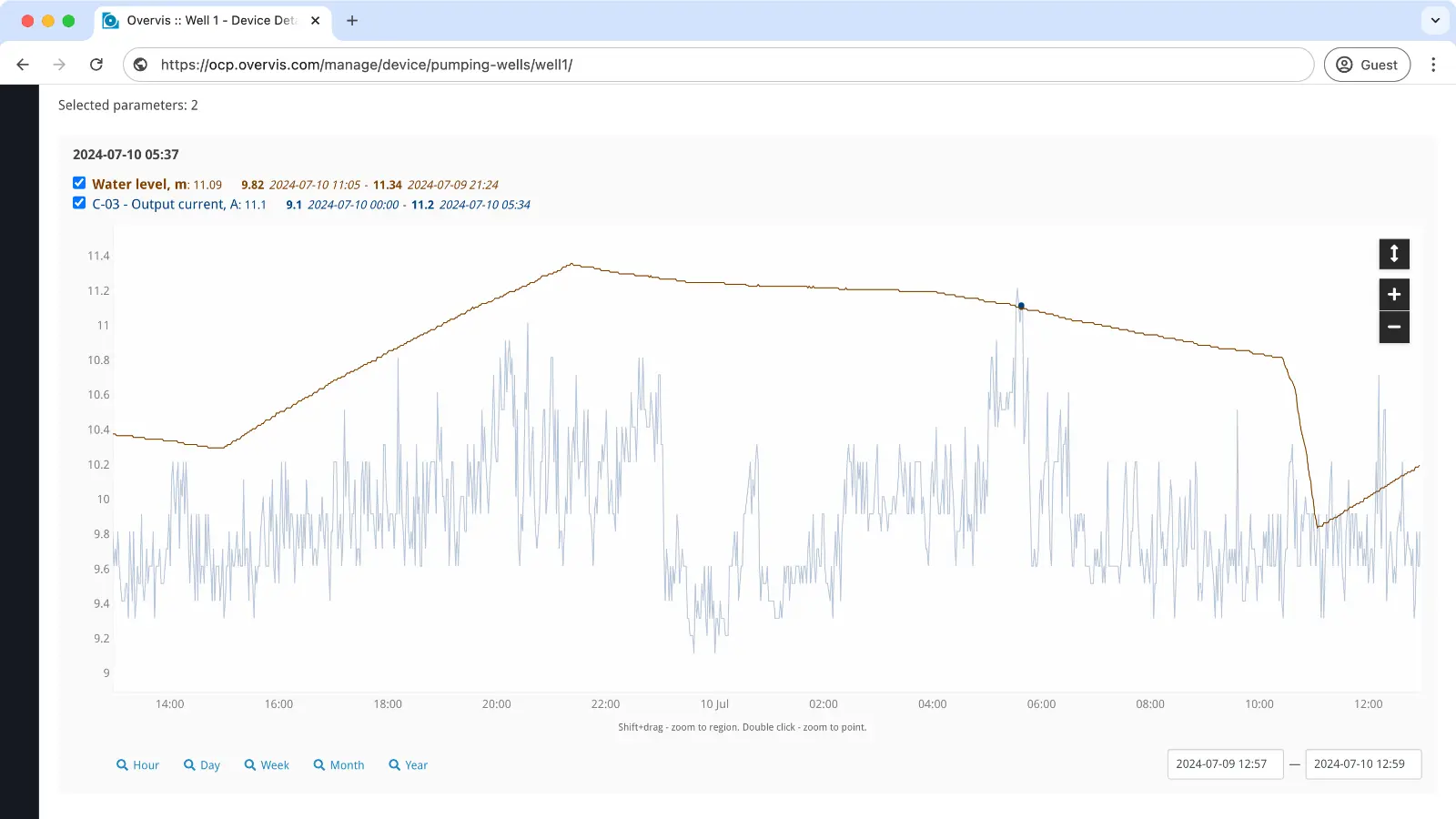Screen dimensions: 1456x819
Task: Uncheck the C-03 Output current checkbox
Action: point(79,203)
